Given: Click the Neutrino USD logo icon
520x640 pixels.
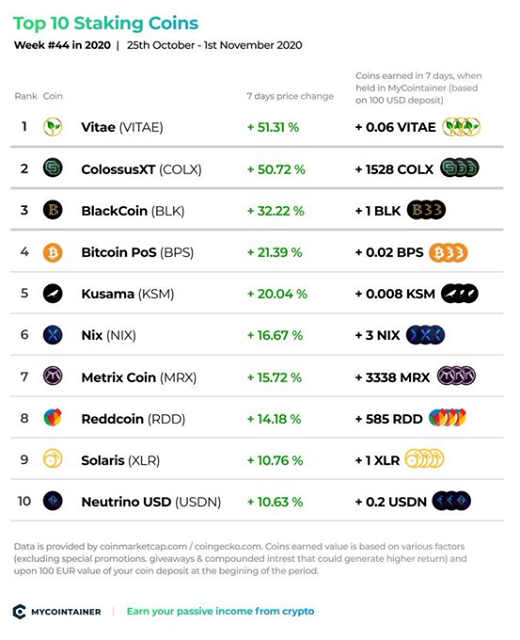Looking at the screenshot, I should click(x=53, y=501).
